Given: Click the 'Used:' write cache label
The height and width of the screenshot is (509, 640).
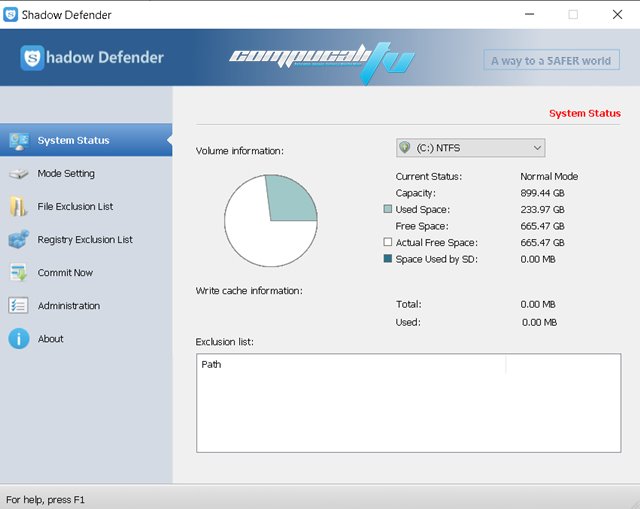Looking at the screenshot, I should click(x=408, y=322).
